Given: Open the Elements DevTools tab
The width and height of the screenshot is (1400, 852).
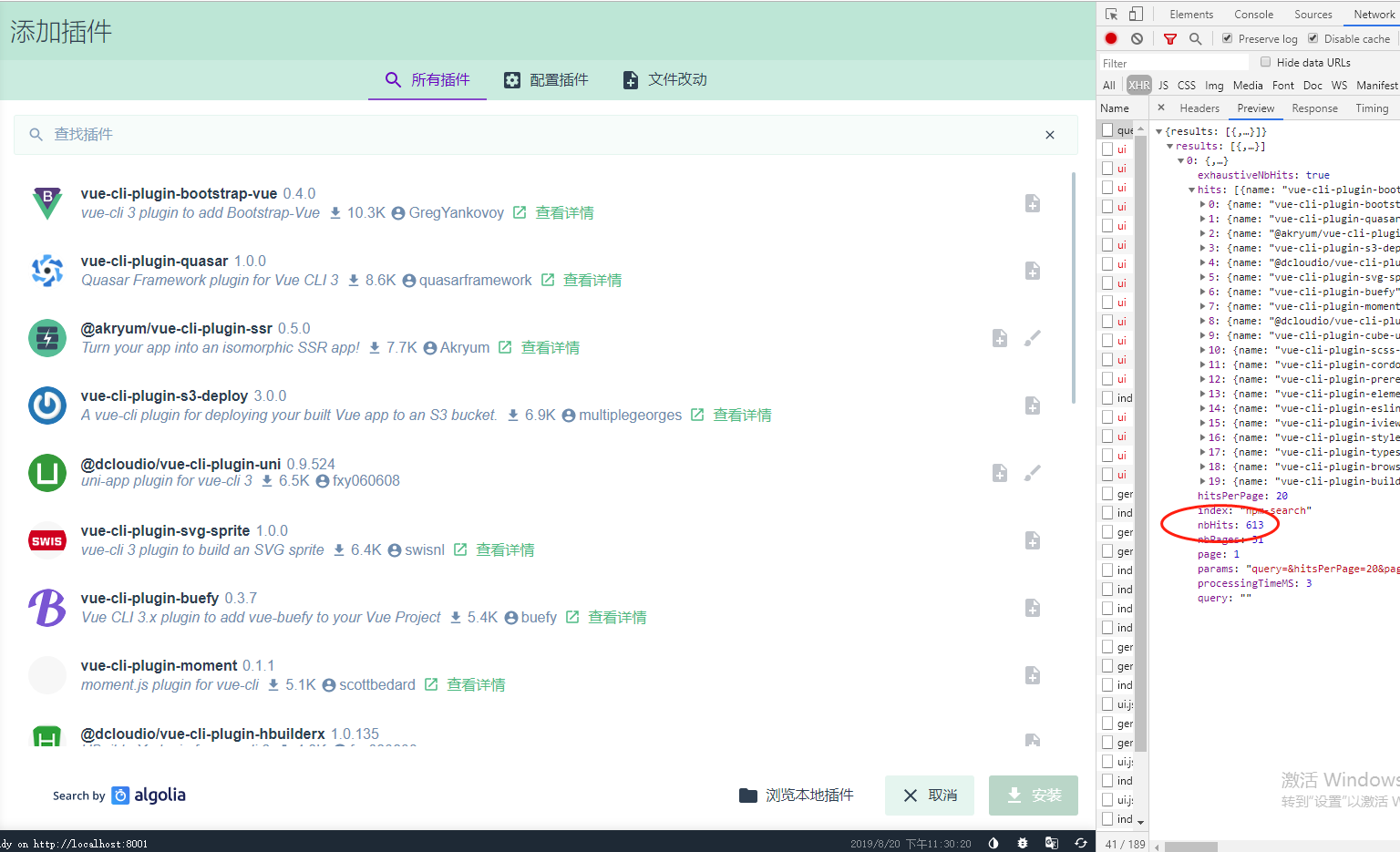Looking at the screenshot, I should 1191,14.
